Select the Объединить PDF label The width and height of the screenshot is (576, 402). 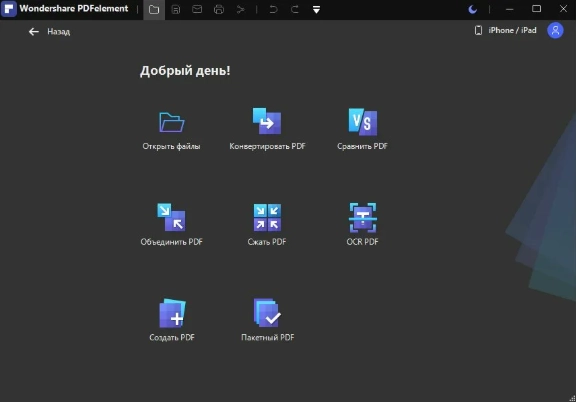click(x=172, y=242)
